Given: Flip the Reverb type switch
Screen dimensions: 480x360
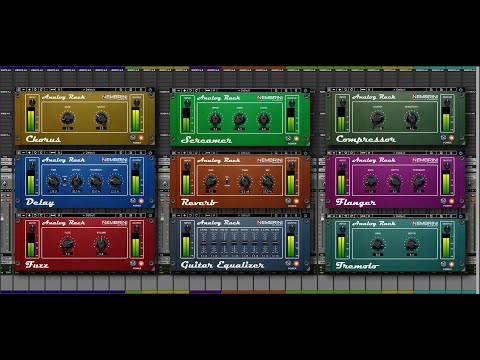Looking at the screenshot, I should coord(227,181).
